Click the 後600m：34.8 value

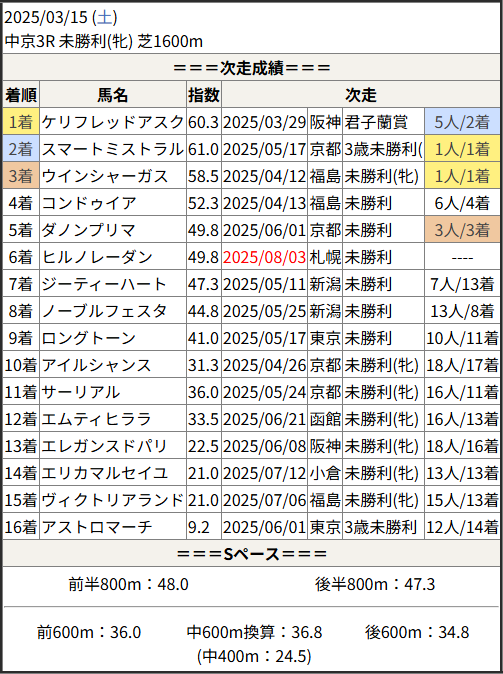417,632
